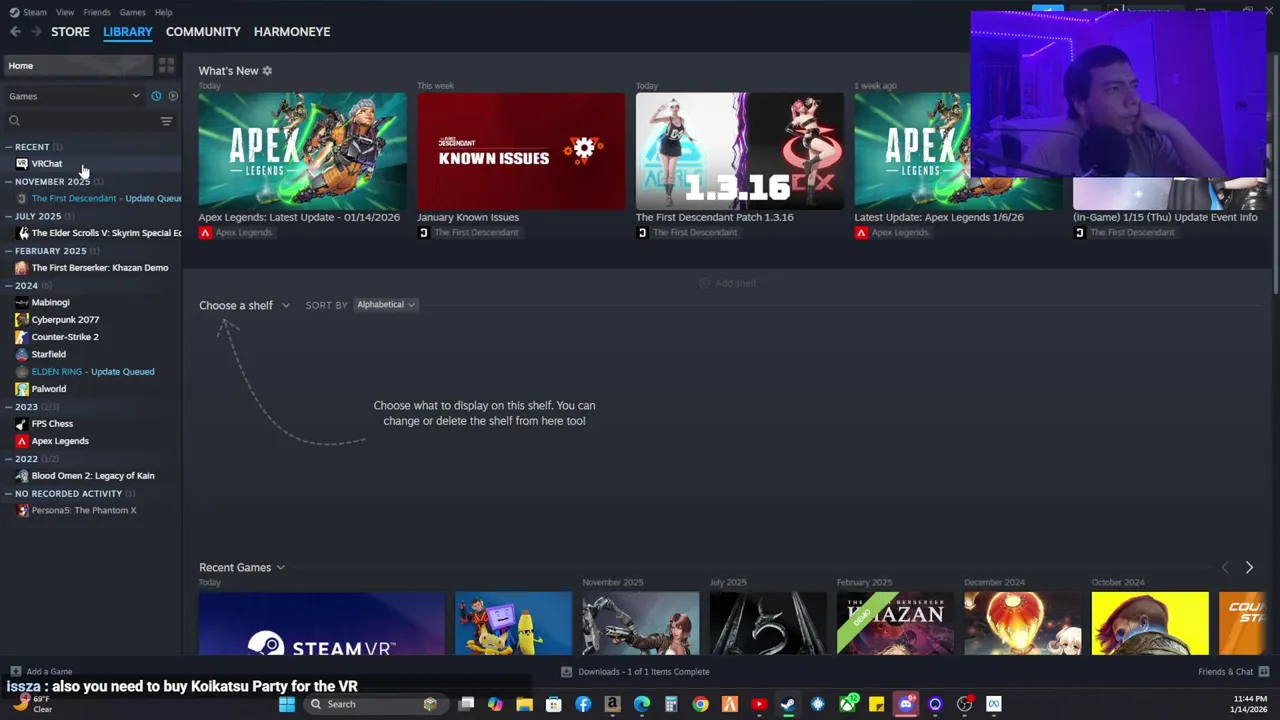Open Steam icon in taskbar
The image size is (1280, 720).
788,704
